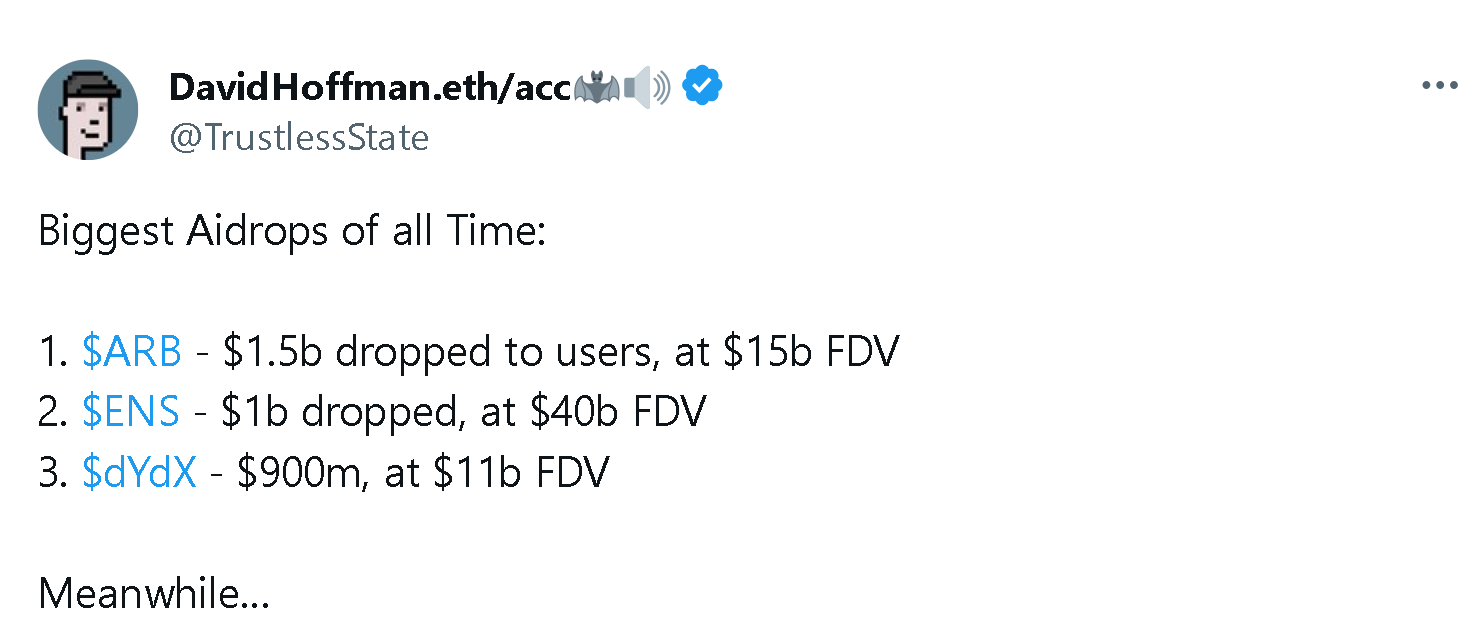Open the tweet's three-dot More menu

[x=1439, y=86]
